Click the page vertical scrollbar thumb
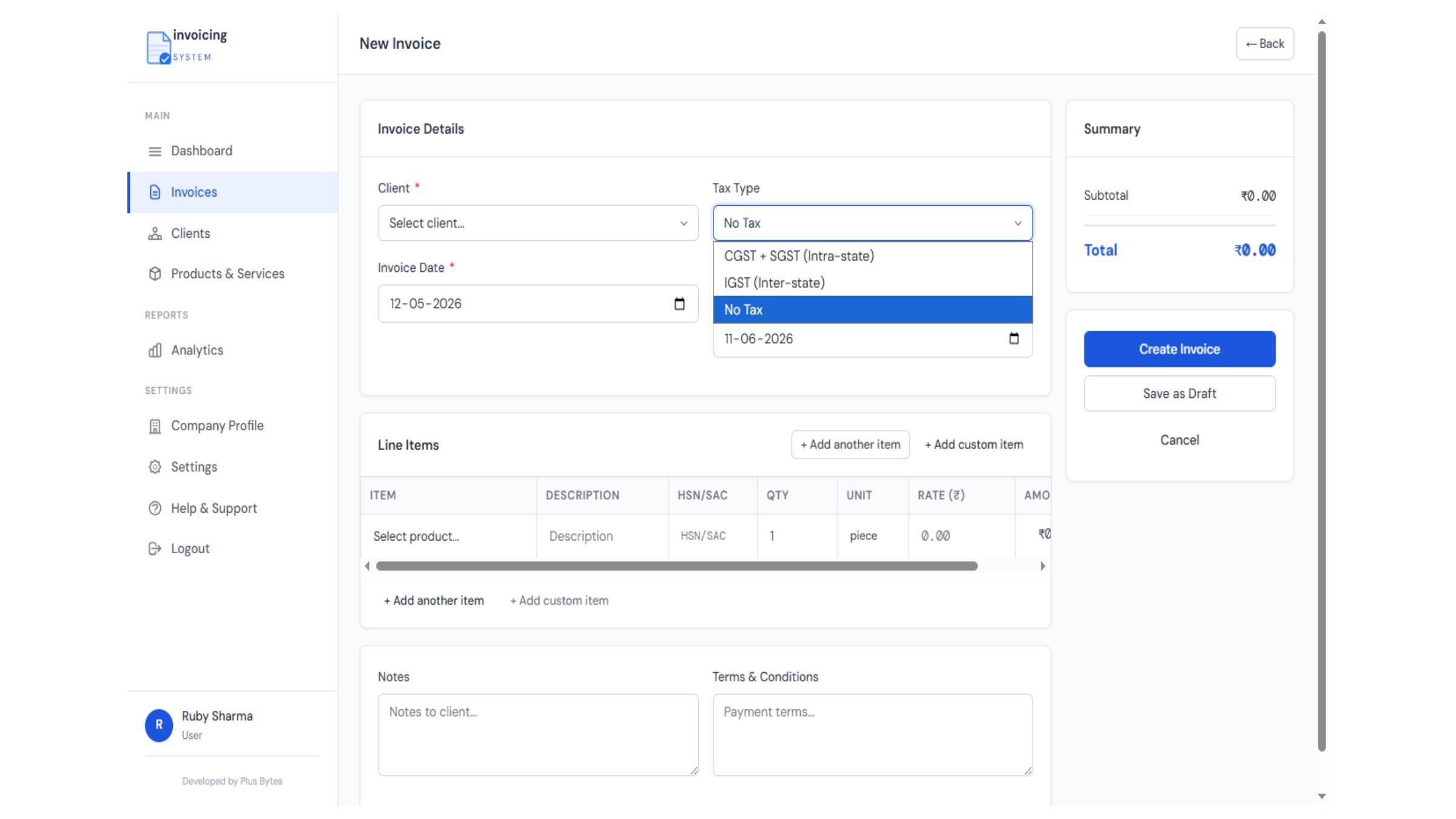 (x=1322, y=391)
